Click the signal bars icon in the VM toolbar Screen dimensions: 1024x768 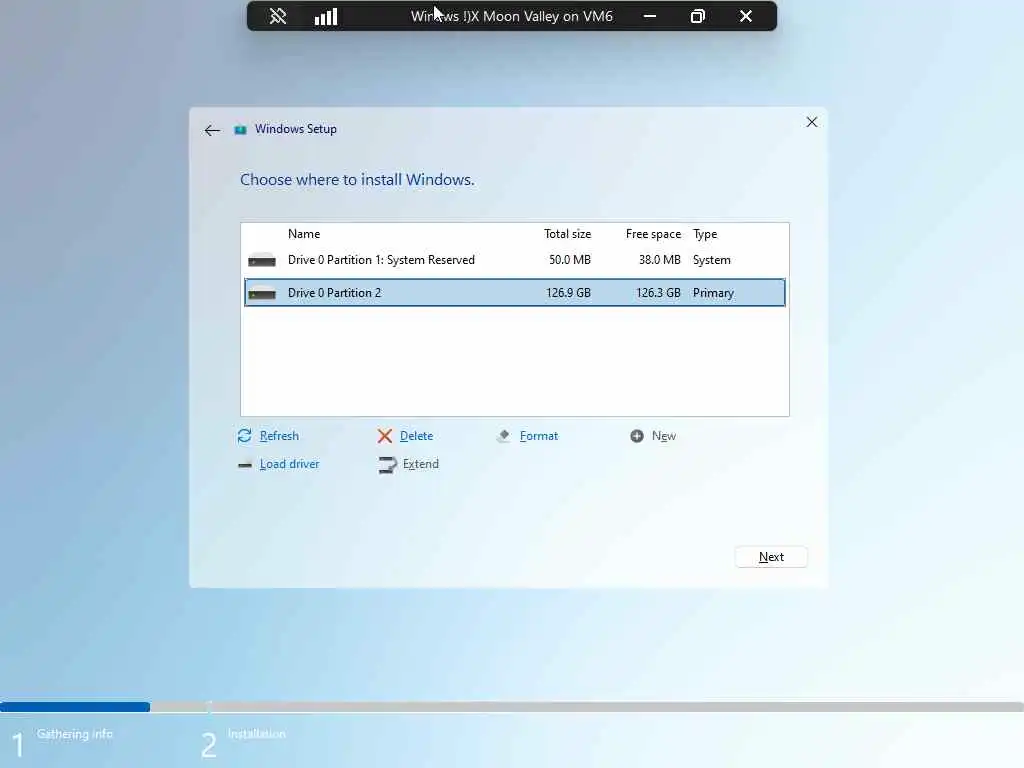pyautogui.click(x=326, y=16)
